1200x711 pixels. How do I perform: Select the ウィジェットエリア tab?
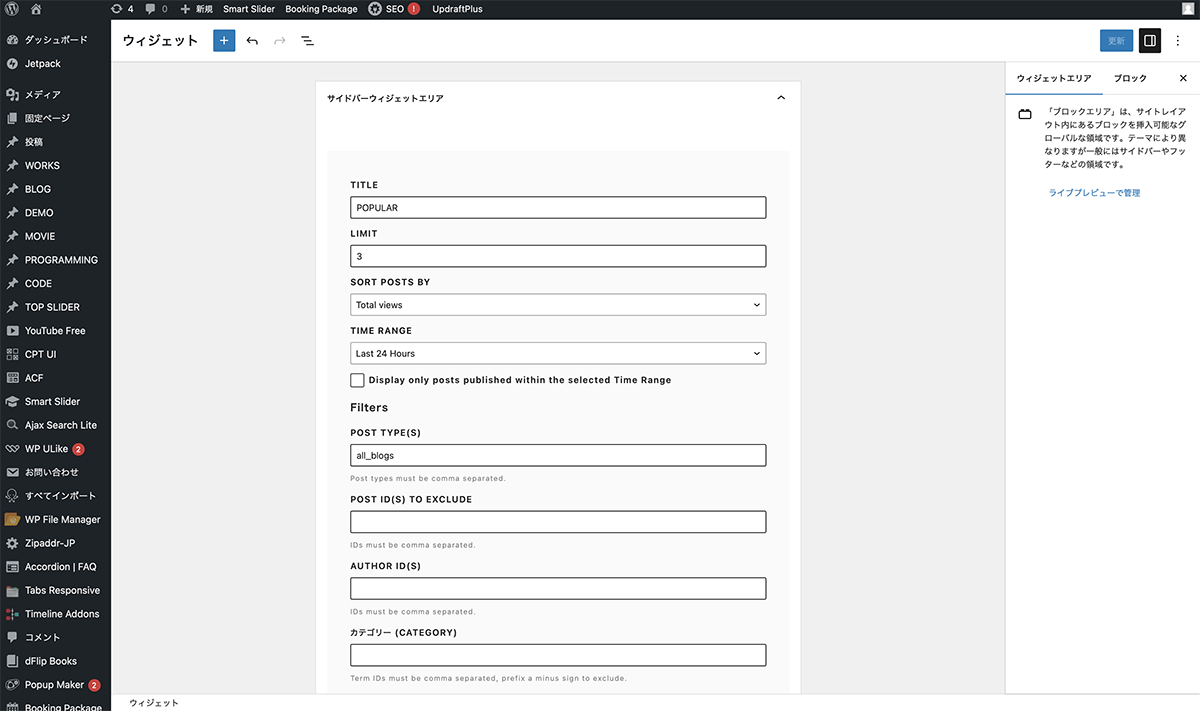click(x=1053, y=78)
